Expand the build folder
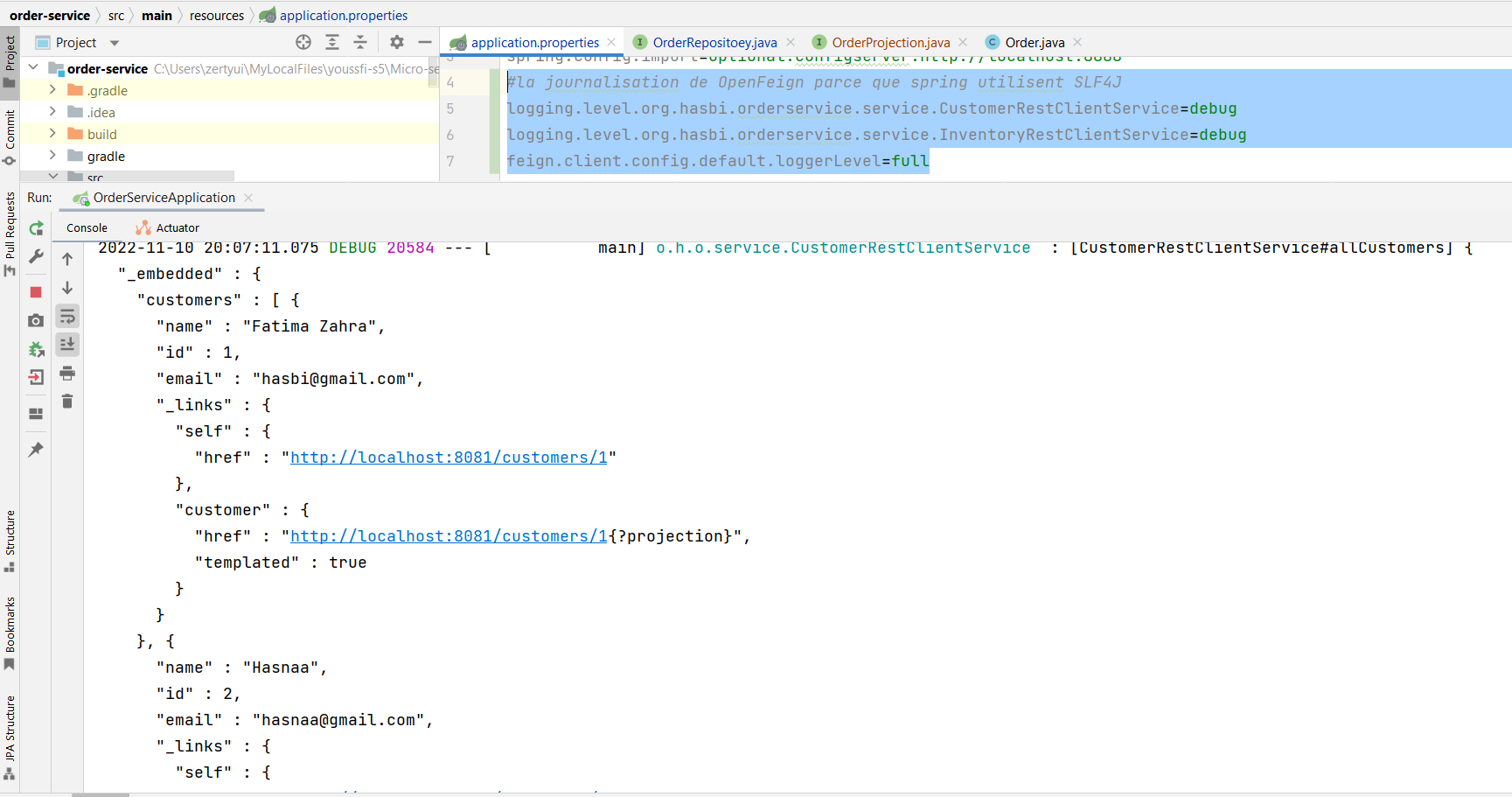Screen dimensions: 1512x797 point(52,134)
